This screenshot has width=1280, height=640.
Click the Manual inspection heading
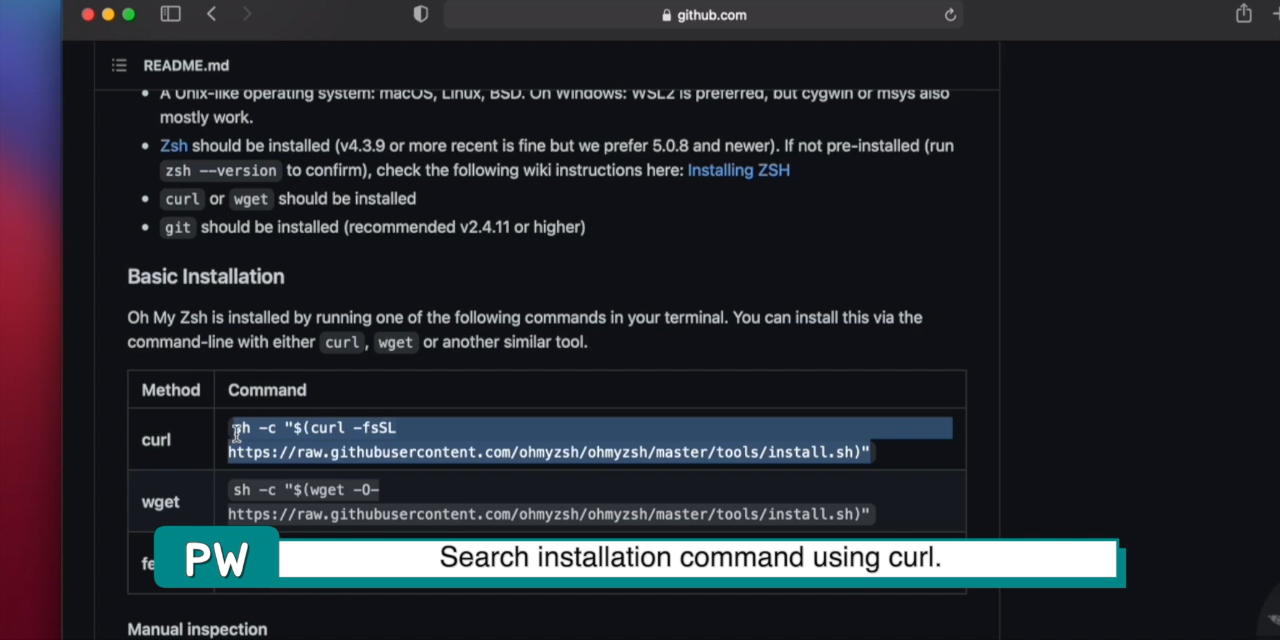point(197,629)
